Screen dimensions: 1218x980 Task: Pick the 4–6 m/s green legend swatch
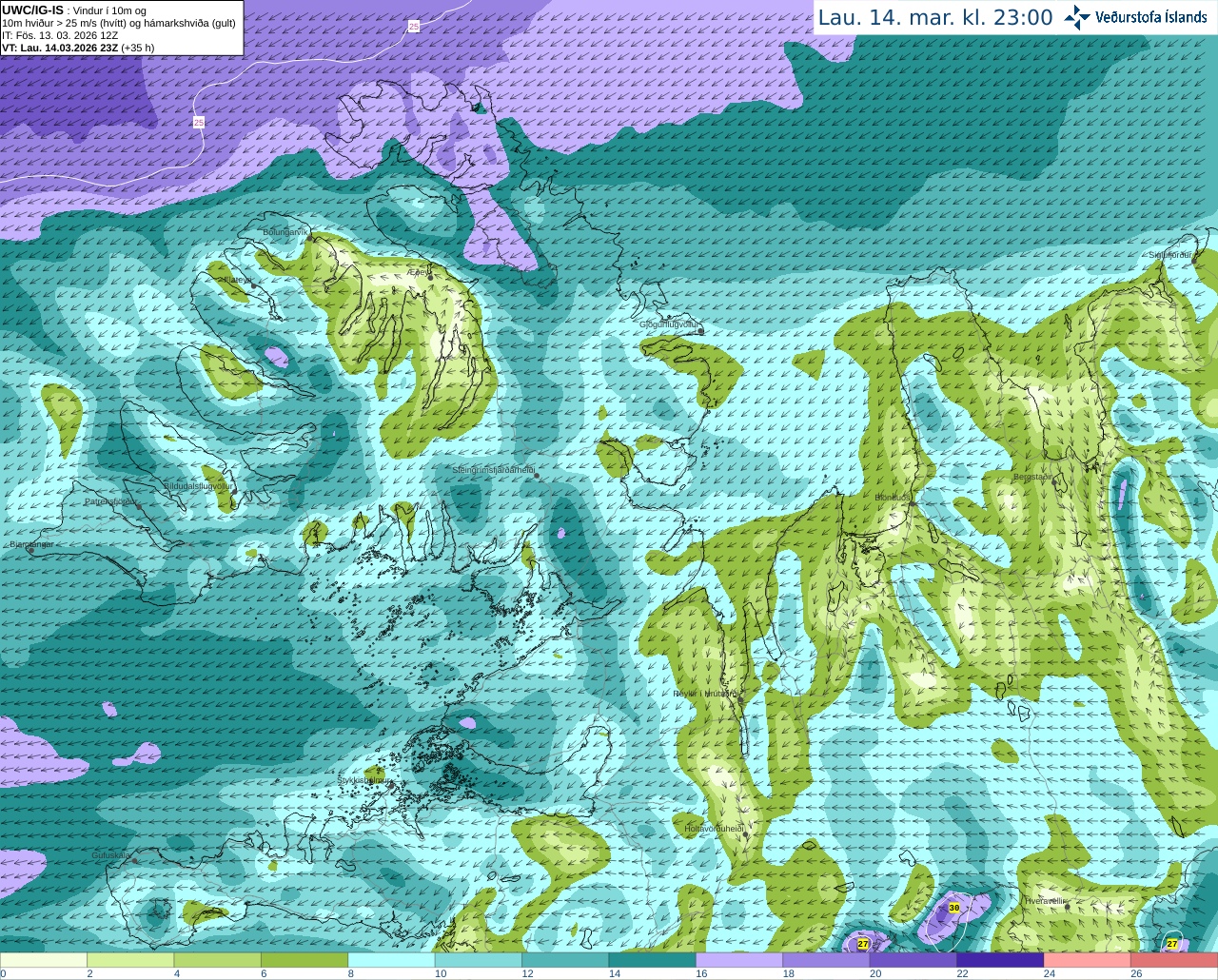(x=218, y=960)
